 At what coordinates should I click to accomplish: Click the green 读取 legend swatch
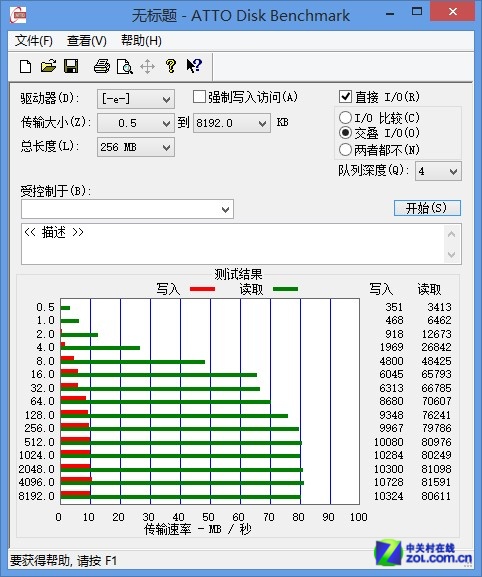(x=286, y=289)
